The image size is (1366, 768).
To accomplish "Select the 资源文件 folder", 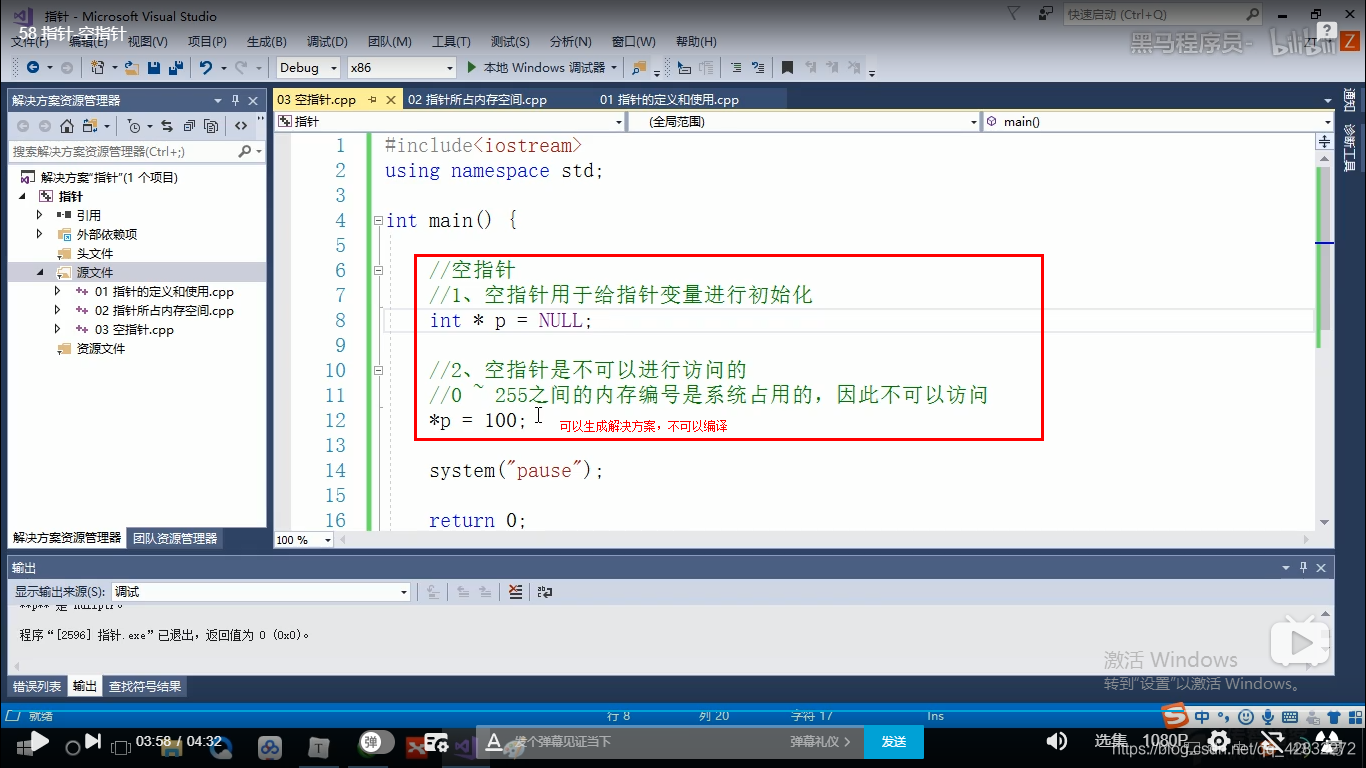I will pos(101,348).
